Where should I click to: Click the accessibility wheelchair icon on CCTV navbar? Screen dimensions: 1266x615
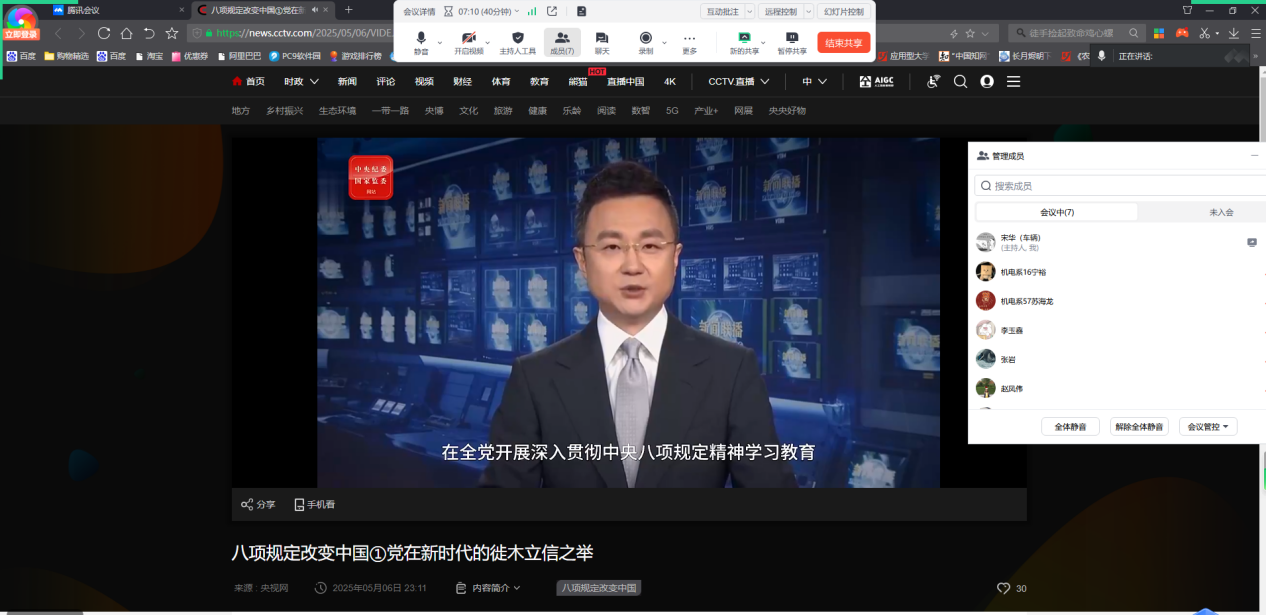[933, 82]
